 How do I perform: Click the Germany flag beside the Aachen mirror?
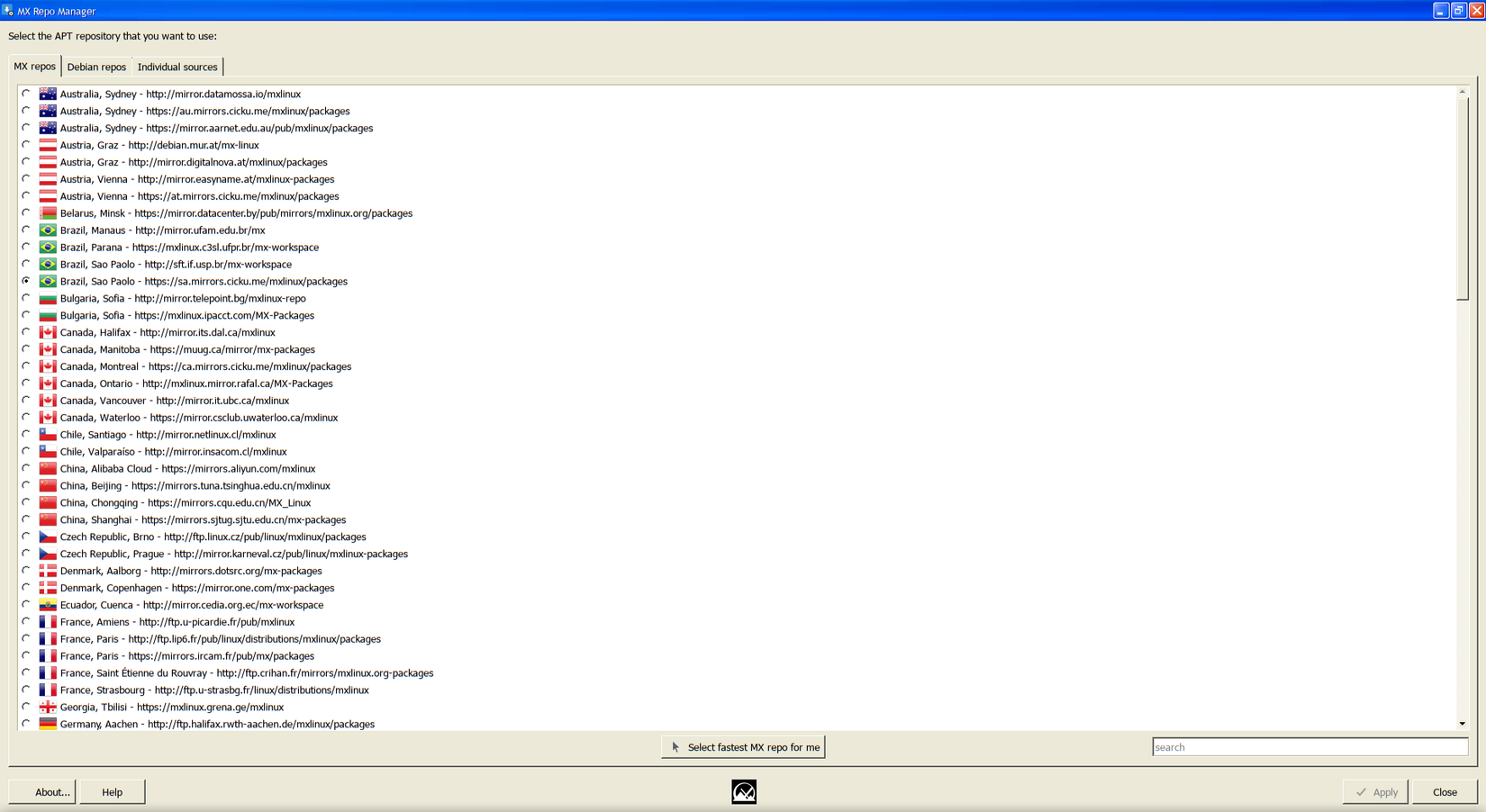(x=48, y=724)
